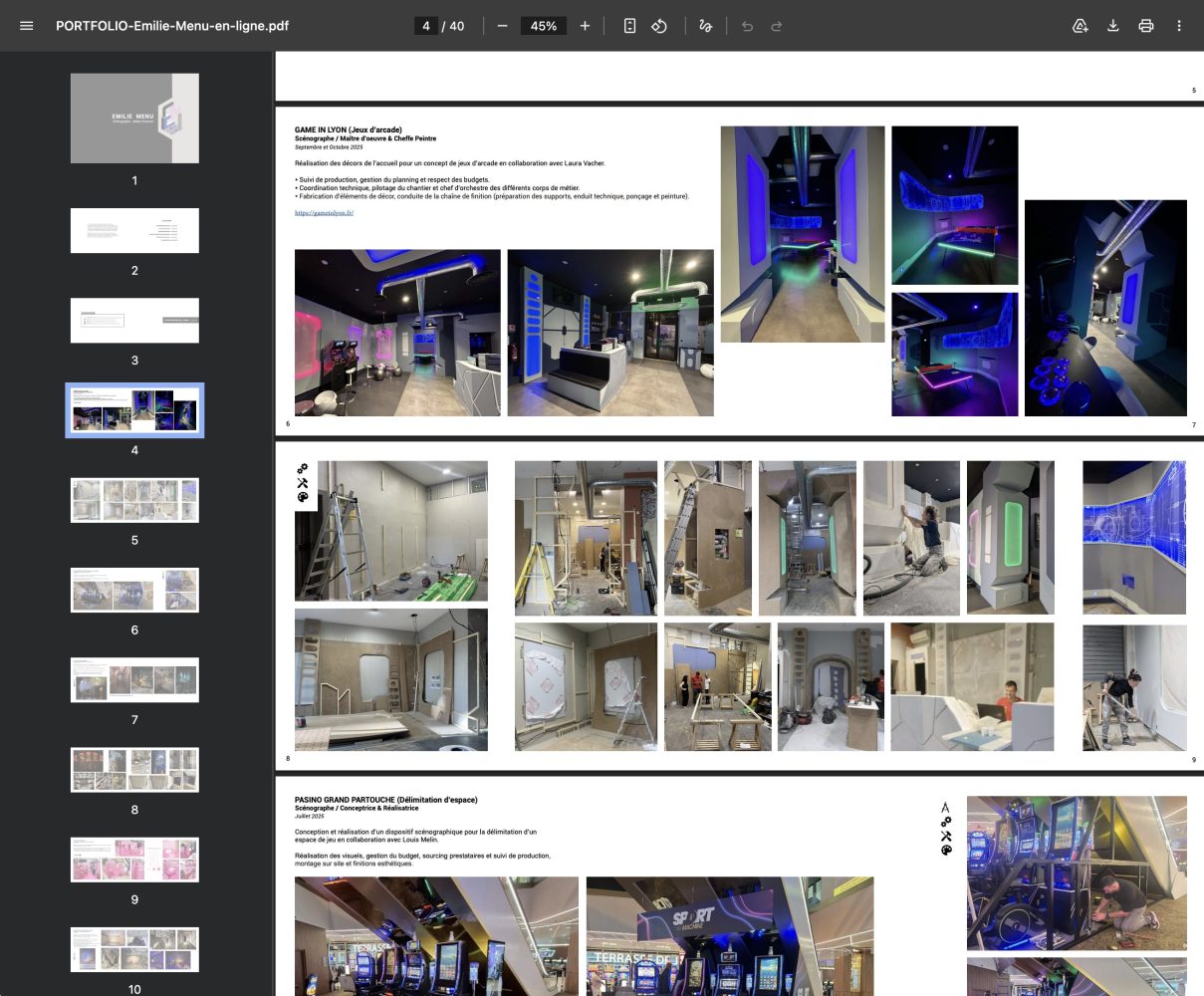The height and width of the screenshot is (996, 1204).
Task: Download the PDF file
Action: 1113,26
